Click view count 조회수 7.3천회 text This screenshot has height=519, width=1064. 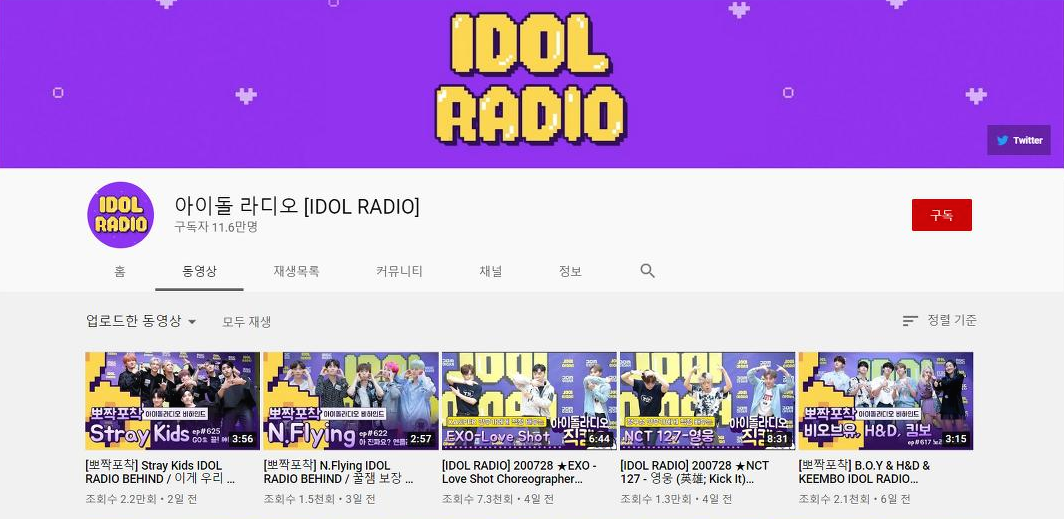477,499
